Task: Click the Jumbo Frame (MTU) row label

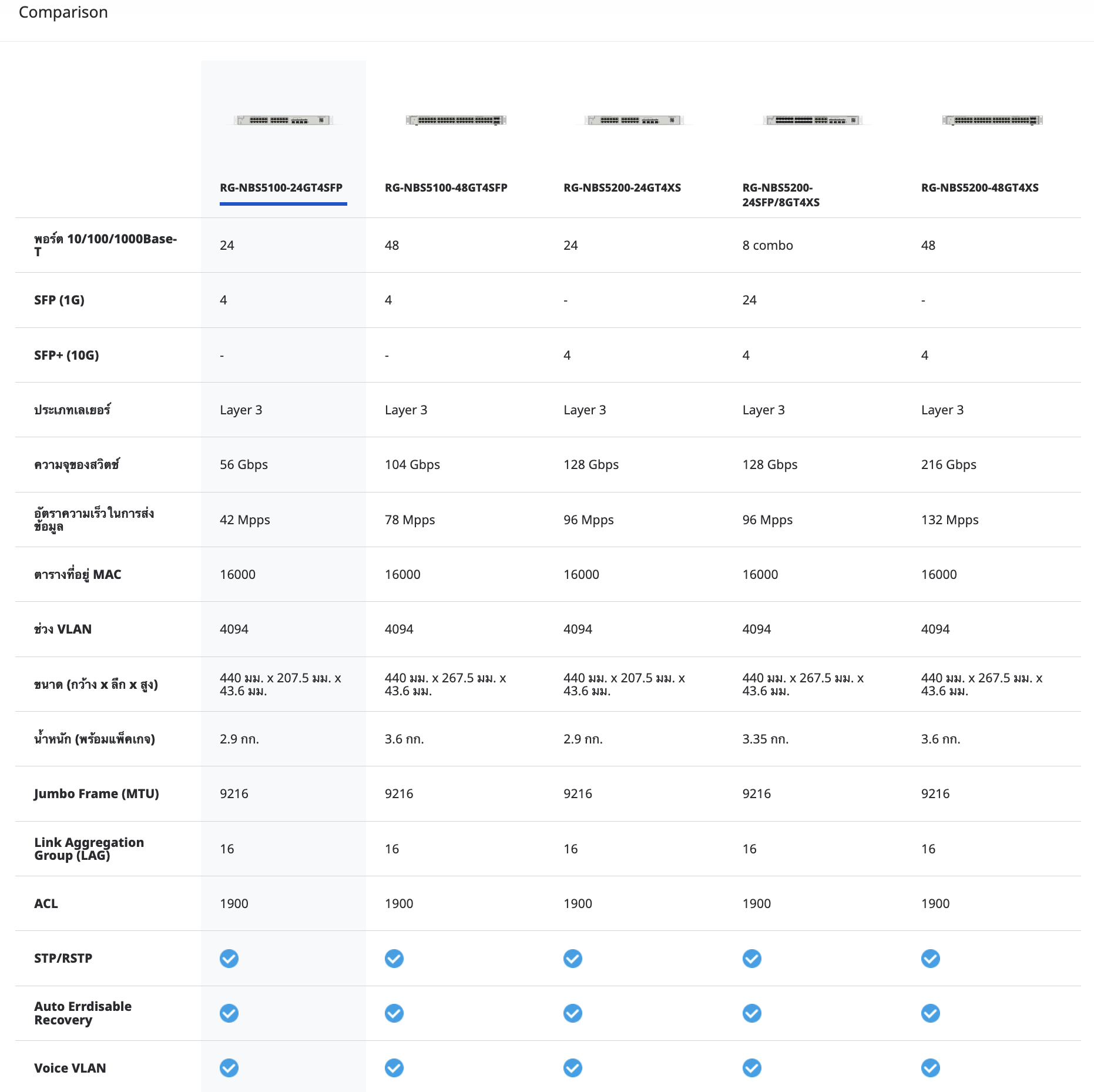Action: [x=96, y=794]
